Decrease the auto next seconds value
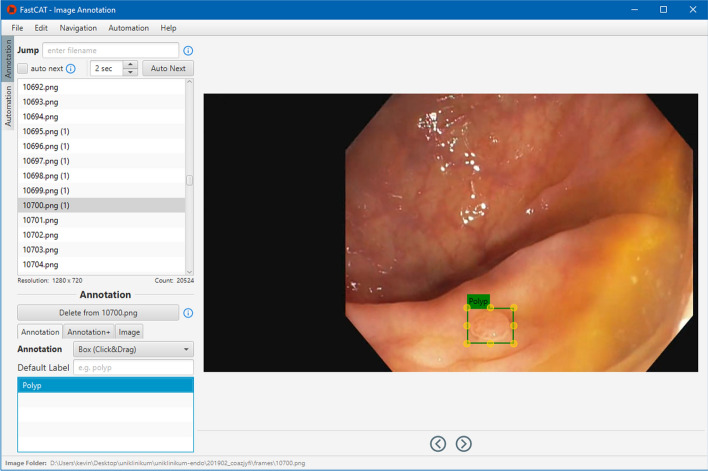This screenshot has width=708, height=471. pos(130,73)
